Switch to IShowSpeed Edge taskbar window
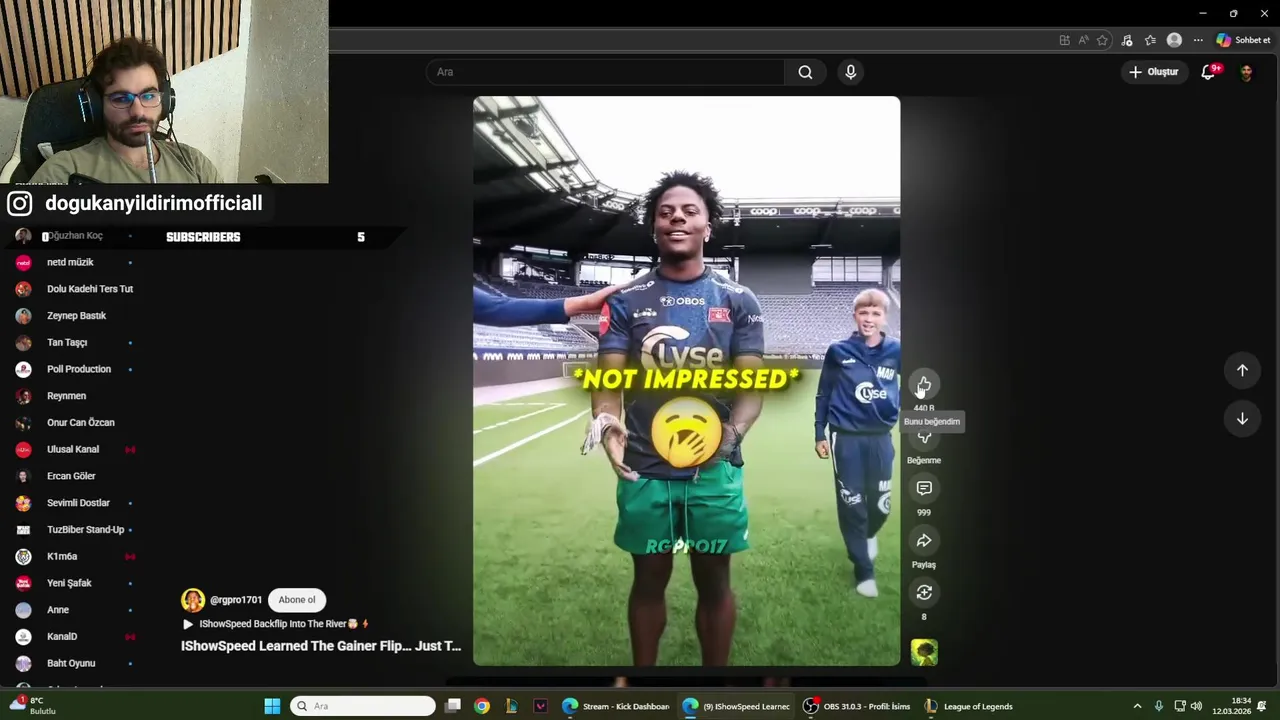The height and width of the screenshot is (720, 1280). tap(736, 706)
